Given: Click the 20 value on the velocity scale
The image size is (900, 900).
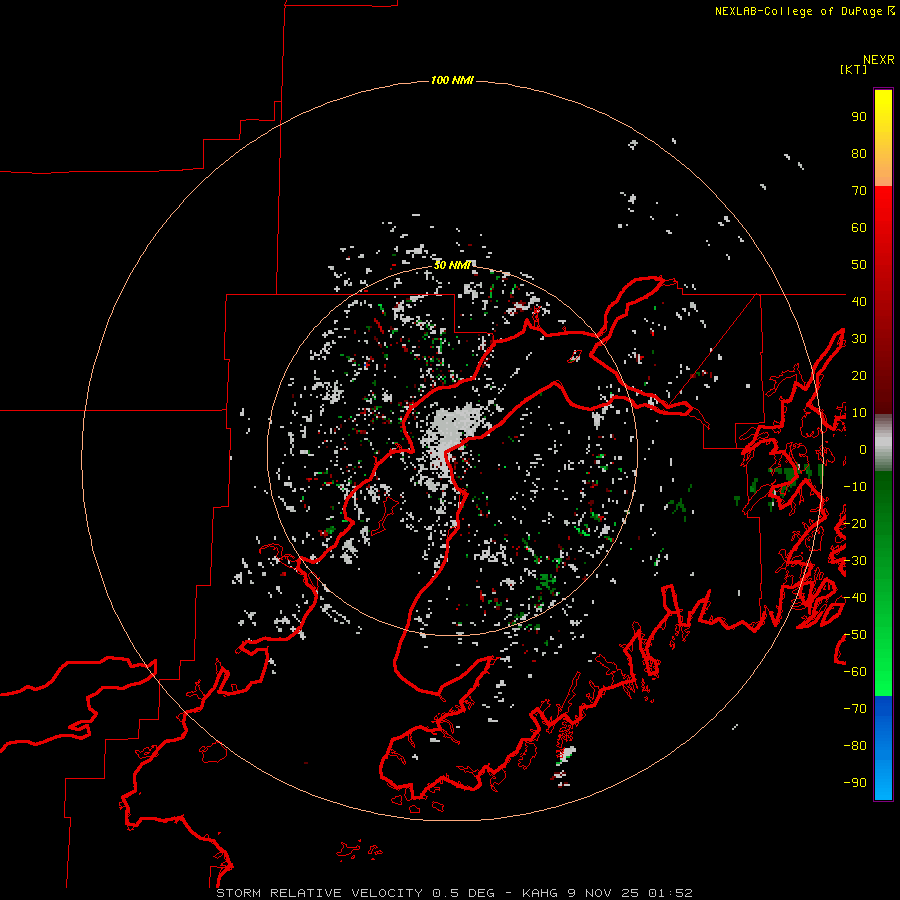Looking at the screenshot, I should point(859,375).
